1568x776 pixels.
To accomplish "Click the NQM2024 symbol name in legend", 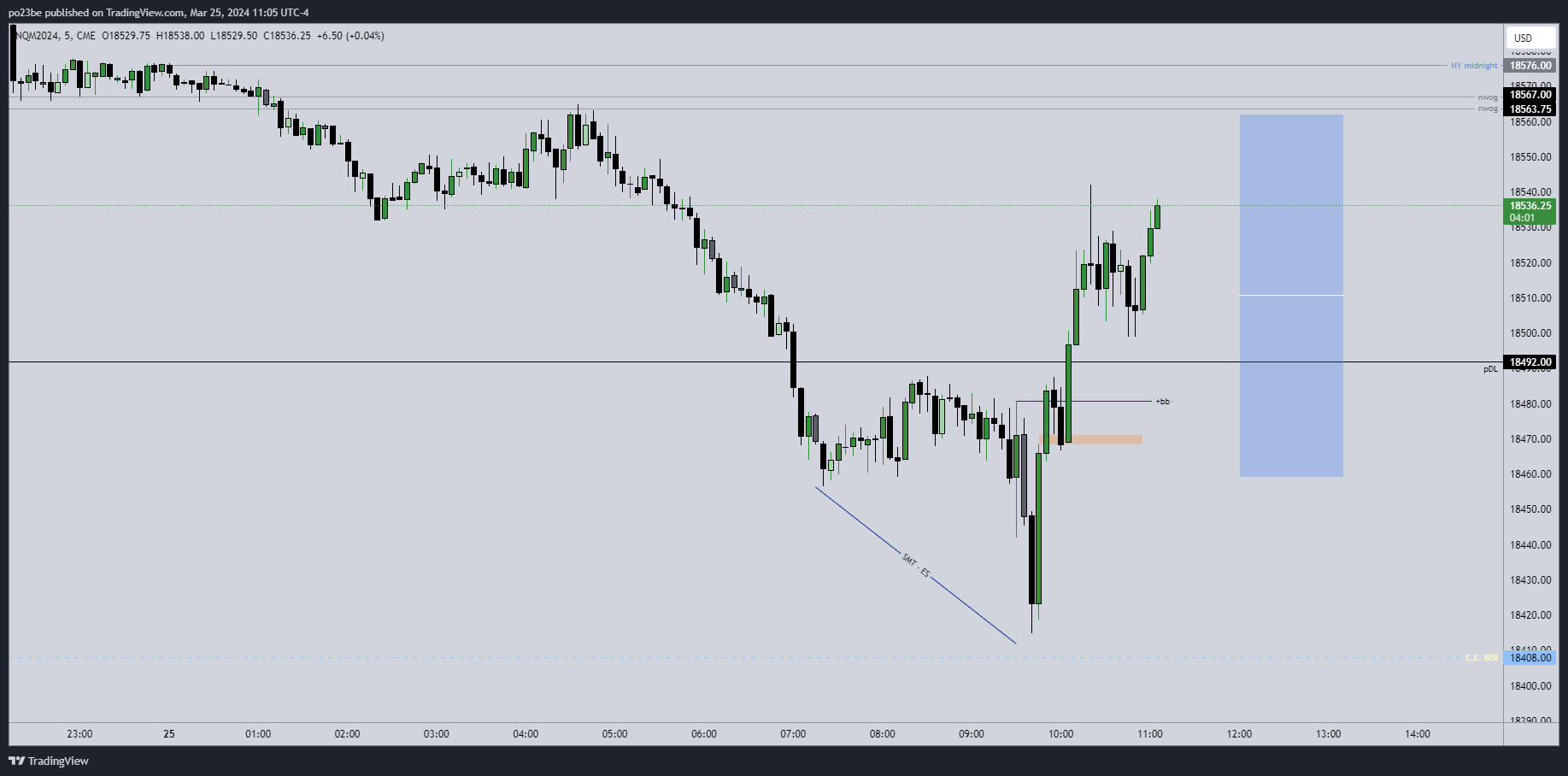I will (38, 36).
